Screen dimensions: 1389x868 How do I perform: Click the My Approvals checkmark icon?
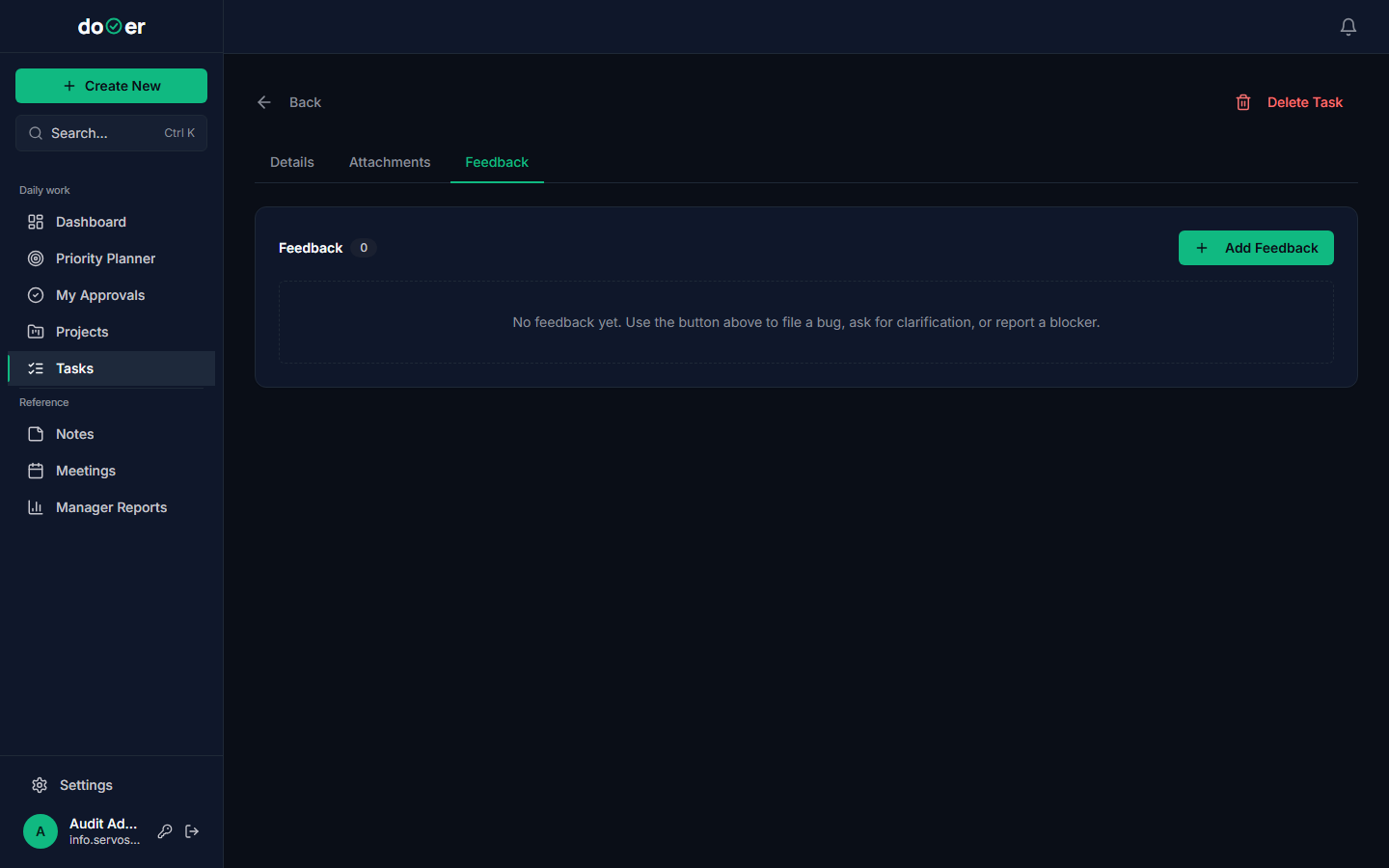(x=36, y=295)
